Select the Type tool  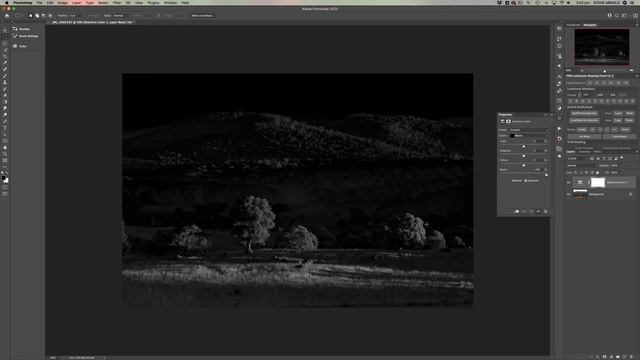click(x=5, y=128)
